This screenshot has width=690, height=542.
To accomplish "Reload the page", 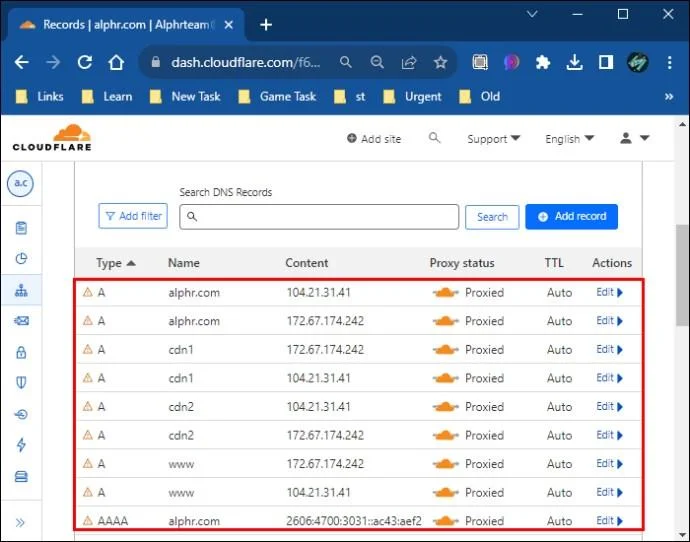I will tap(84, 62).
